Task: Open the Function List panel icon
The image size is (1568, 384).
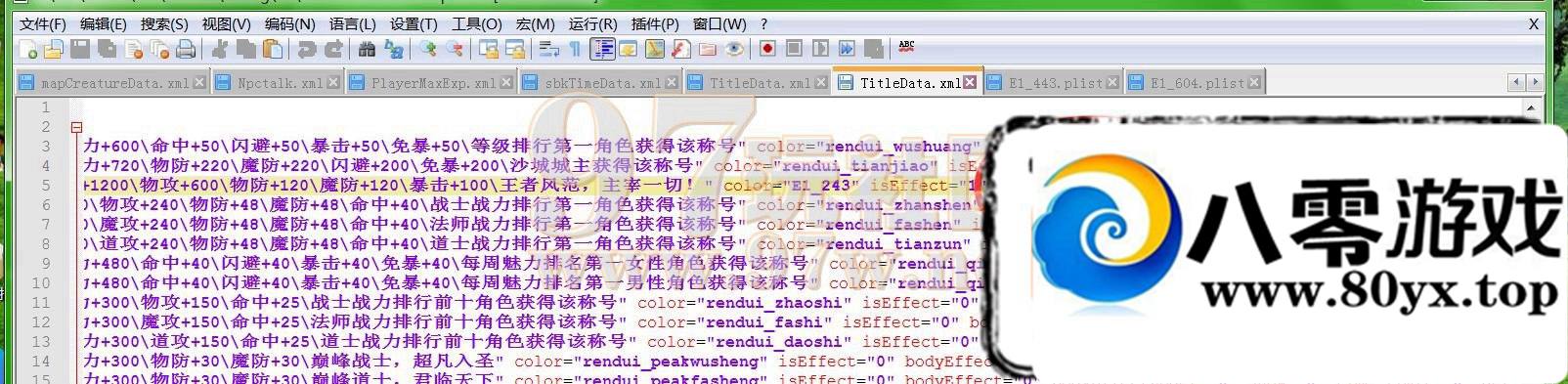Action: tap(681, 49)
